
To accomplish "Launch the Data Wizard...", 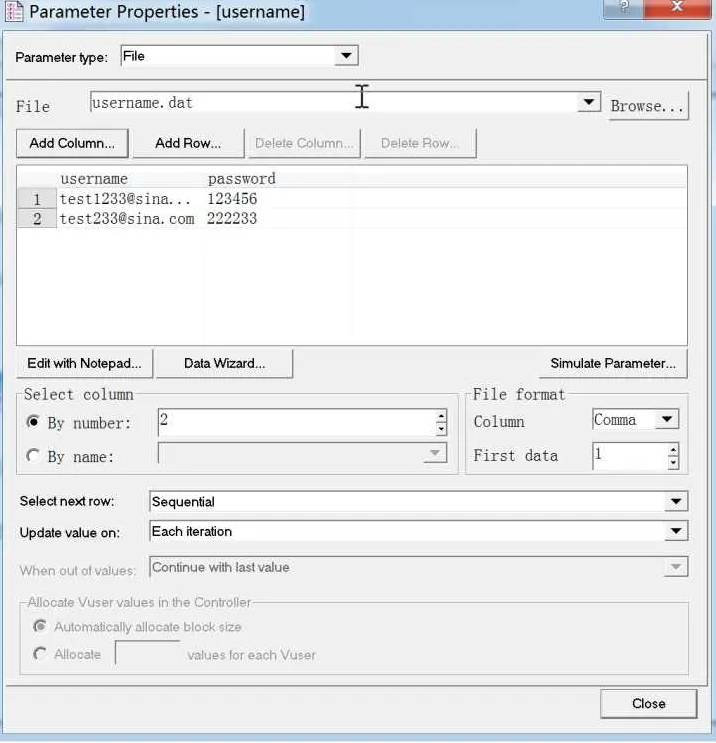I will coord(224,363).
